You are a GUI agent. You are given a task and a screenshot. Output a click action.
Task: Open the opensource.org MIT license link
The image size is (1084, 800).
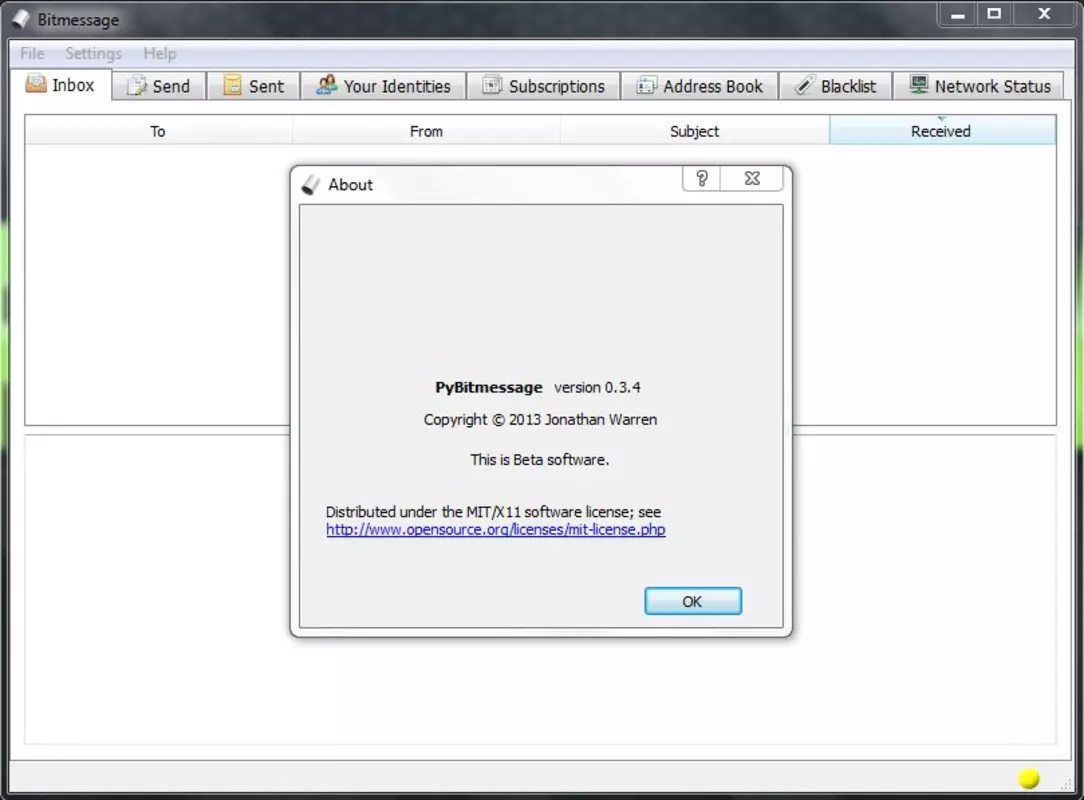click(x=496, y=530)
